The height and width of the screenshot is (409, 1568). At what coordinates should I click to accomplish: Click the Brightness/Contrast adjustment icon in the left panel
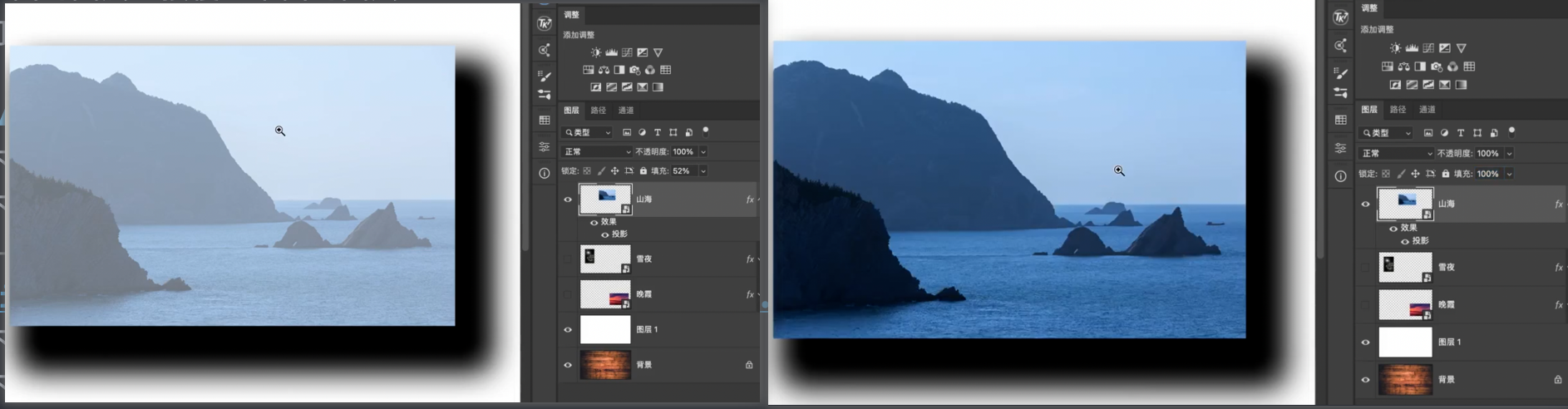point(595,52)
